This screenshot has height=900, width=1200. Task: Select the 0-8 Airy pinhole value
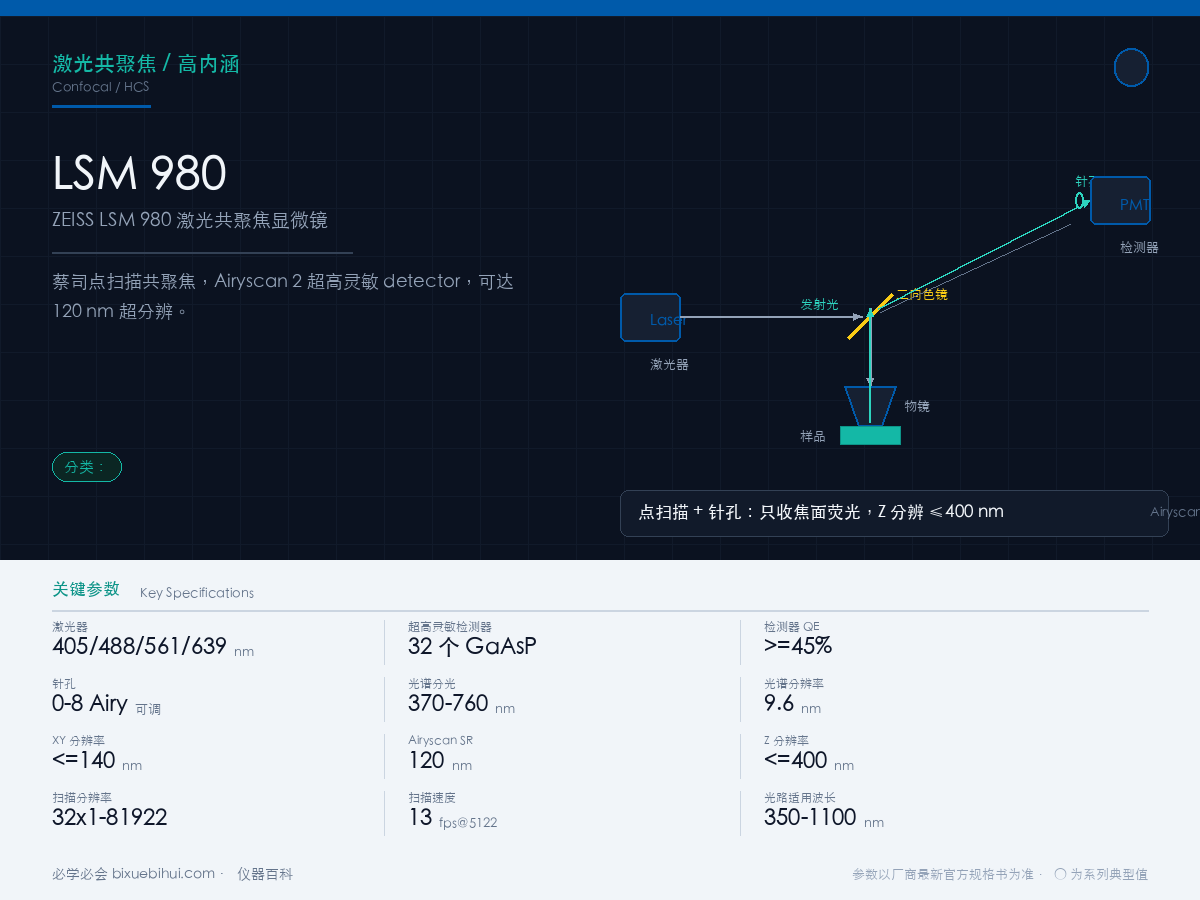(106, 704)
